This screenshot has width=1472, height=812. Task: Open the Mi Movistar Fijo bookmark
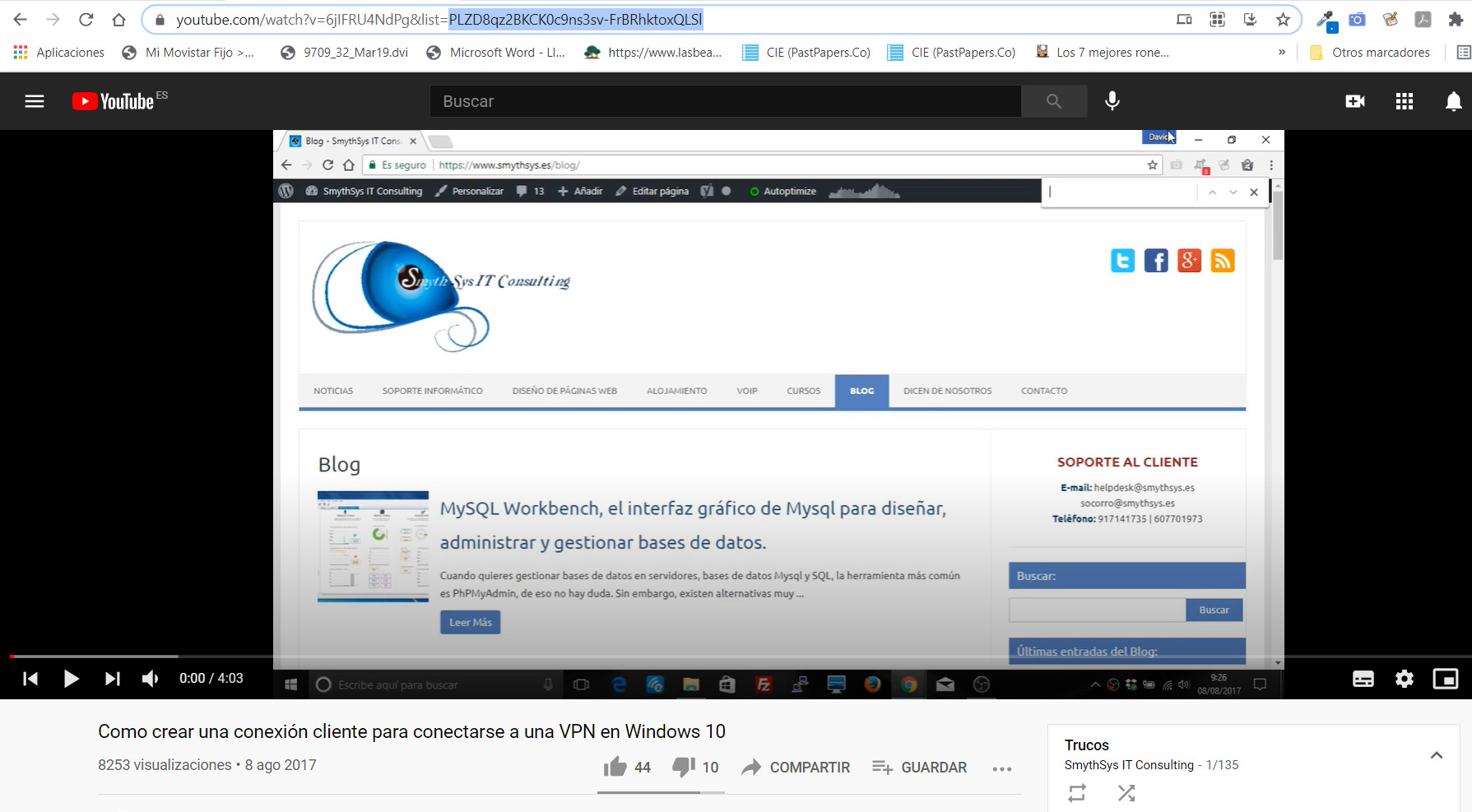pos(188,53)
